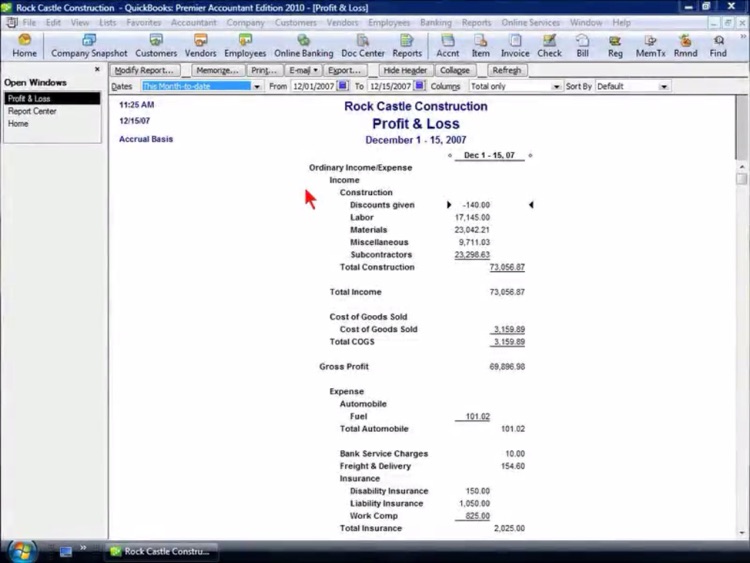750x563 pixels.
Task: Close the Open Windows panel
Action: click(97, 69)
